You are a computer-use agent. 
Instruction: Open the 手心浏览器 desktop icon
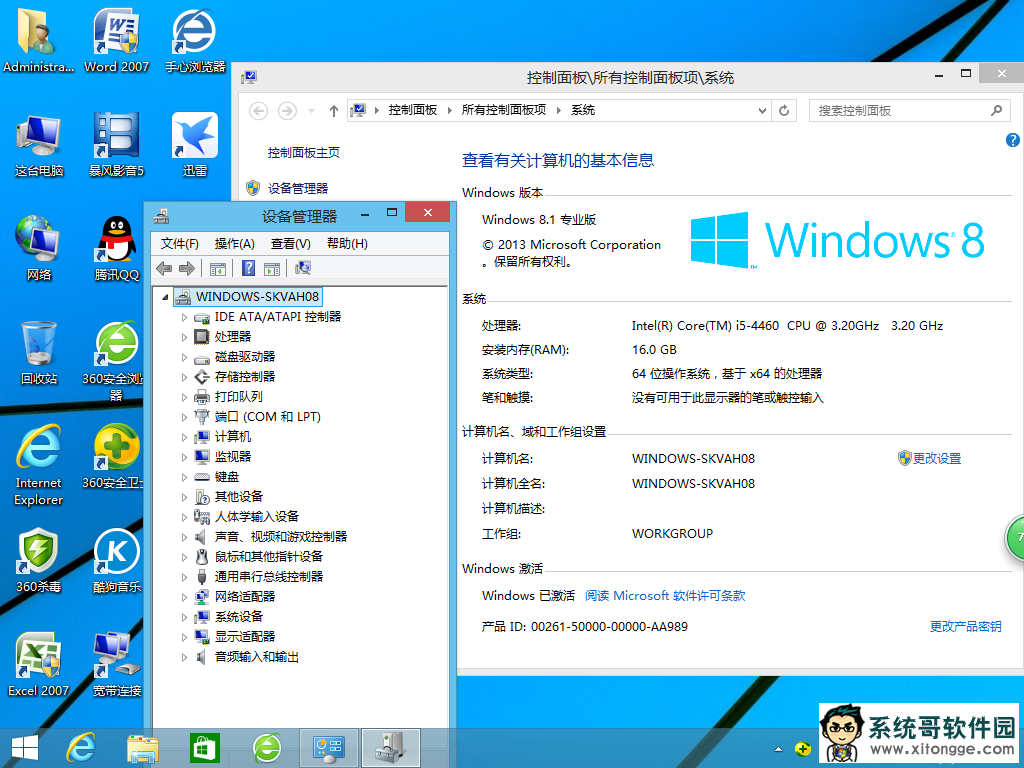point(195,40)
